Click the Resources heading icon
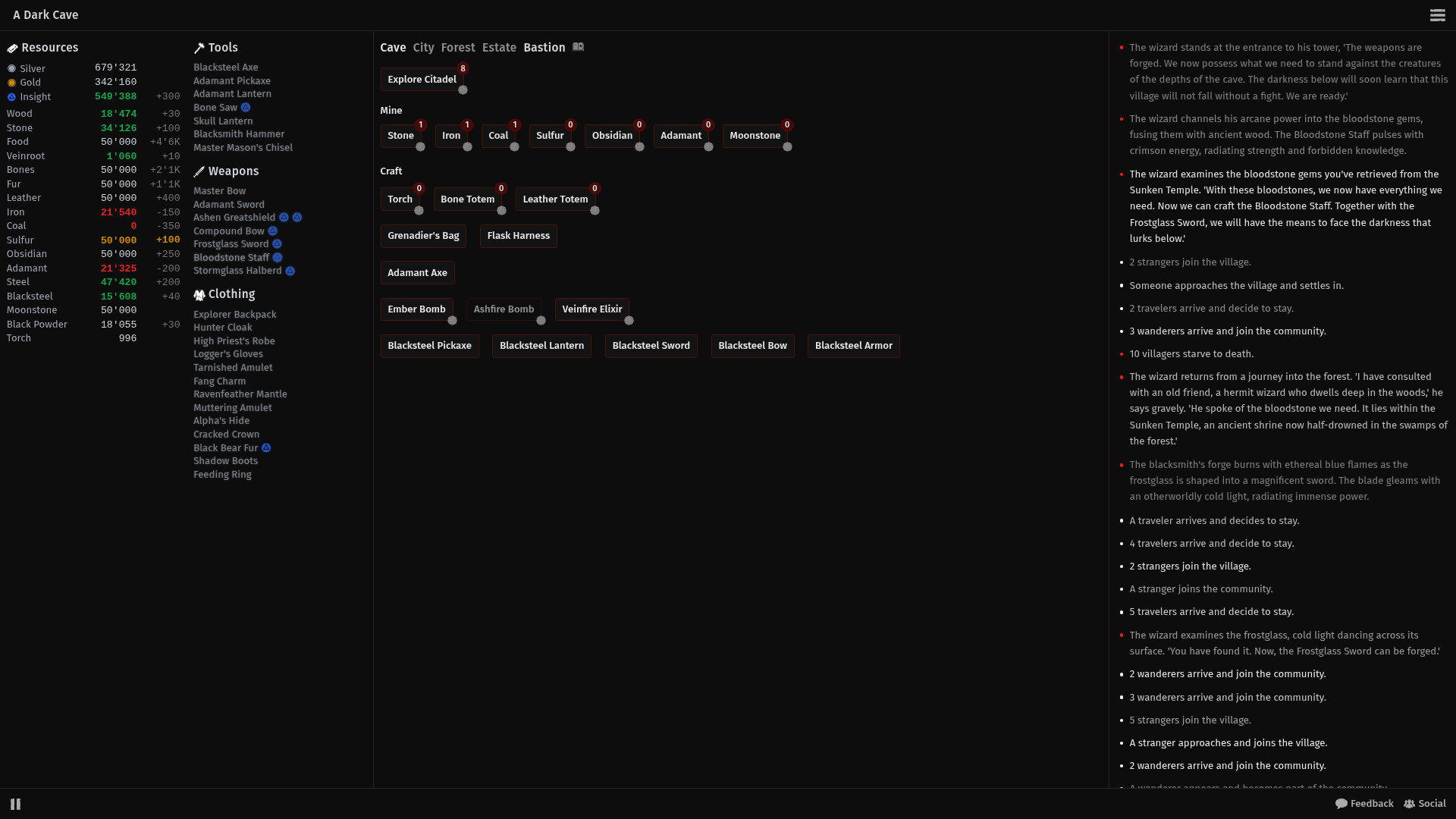This screenshot has height=819, width=1456. pyautogui.click(x=12, y=48)
